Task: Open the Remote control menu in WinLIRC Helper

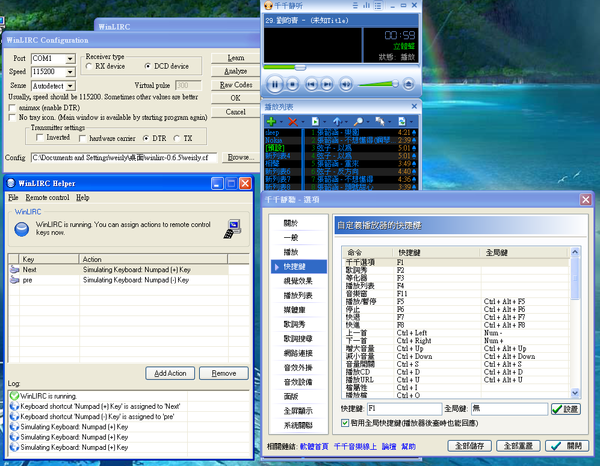Action: click(x=47, y=198)
